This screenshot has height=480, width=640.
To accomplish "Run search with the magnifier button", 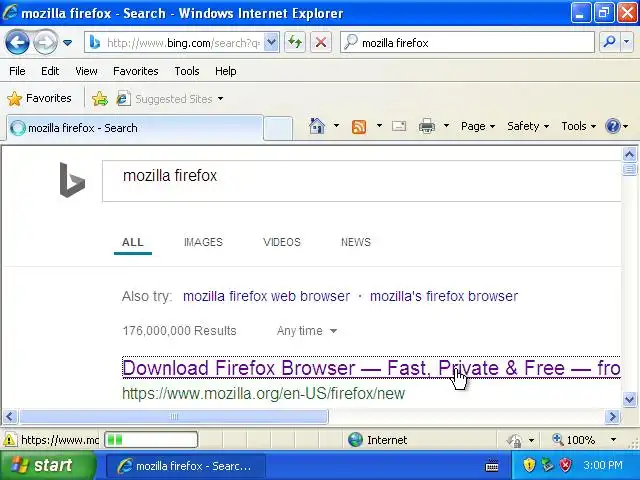I will coord(609,42).
